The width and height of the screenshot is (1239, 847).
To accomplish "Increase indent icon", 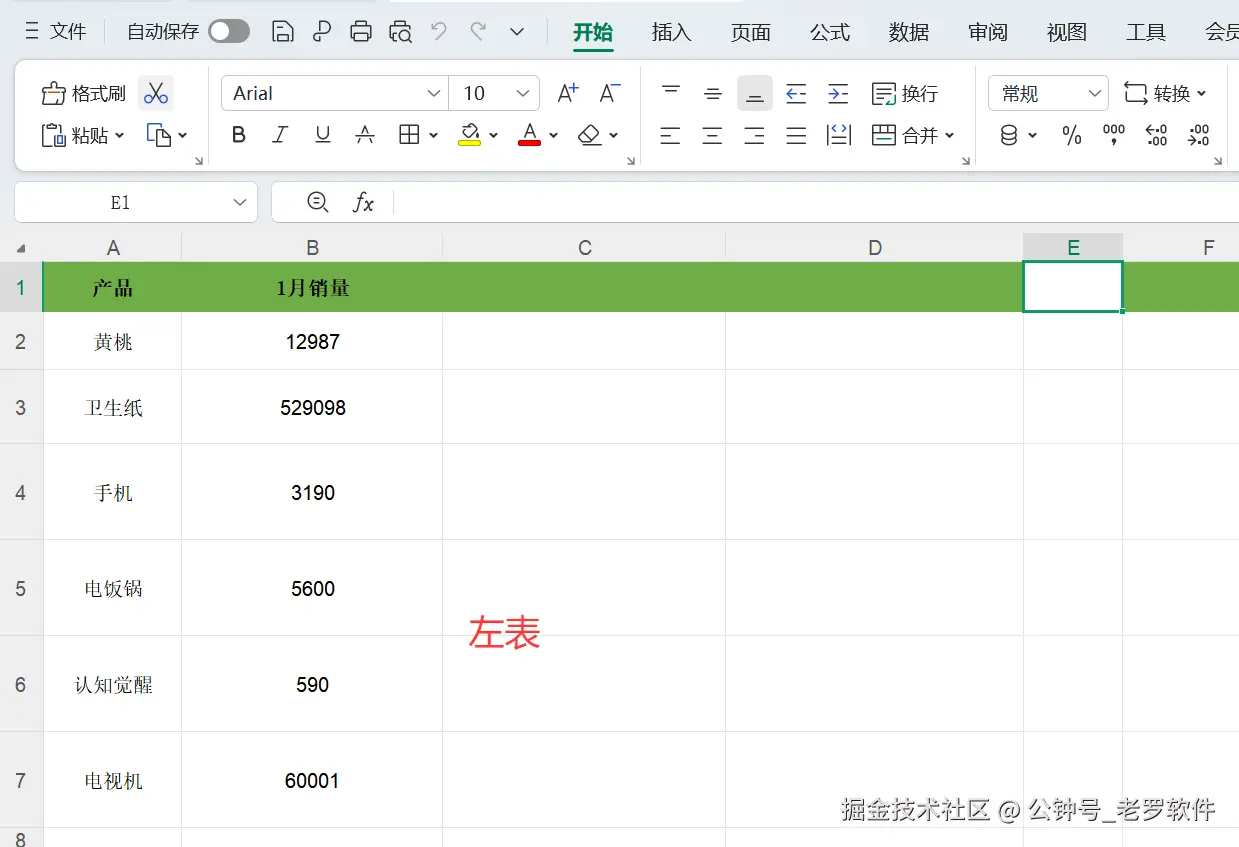I will [x=838, y=93].
